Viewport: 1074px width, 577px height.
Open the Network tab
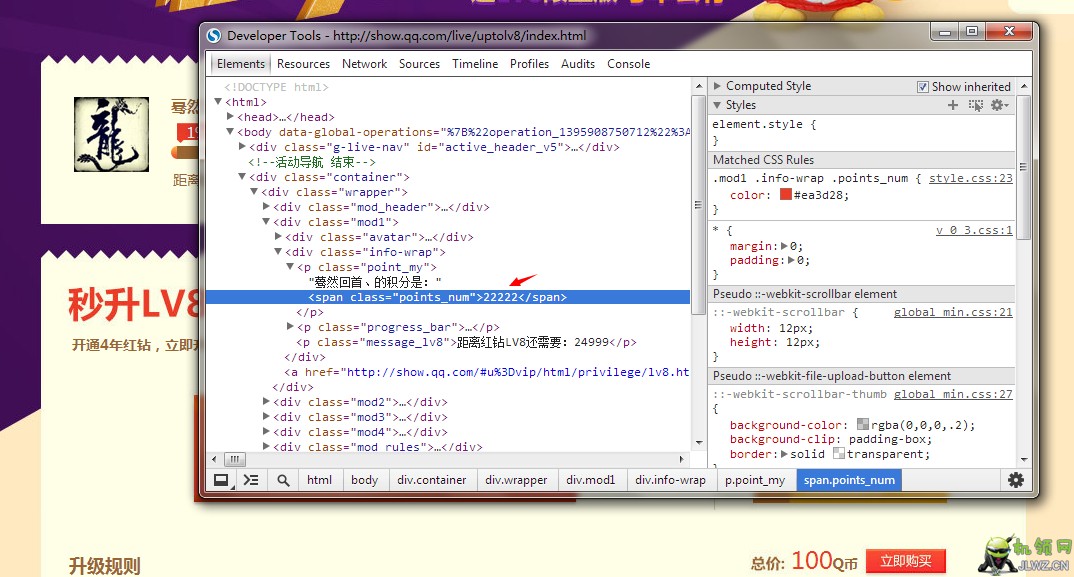(364, 64)
